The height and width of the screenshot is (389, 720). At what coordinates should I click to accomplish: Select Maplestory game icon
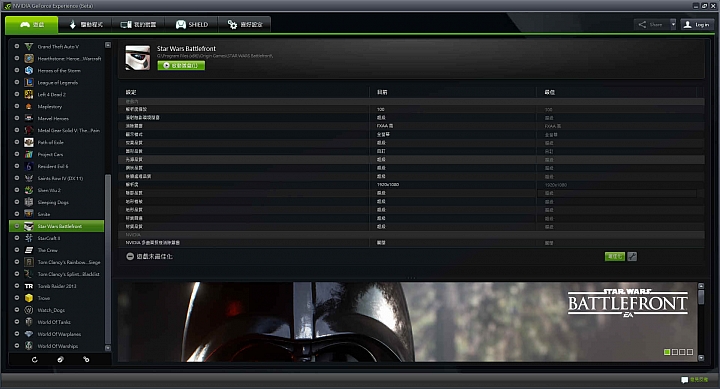click(x=29, y=106)
